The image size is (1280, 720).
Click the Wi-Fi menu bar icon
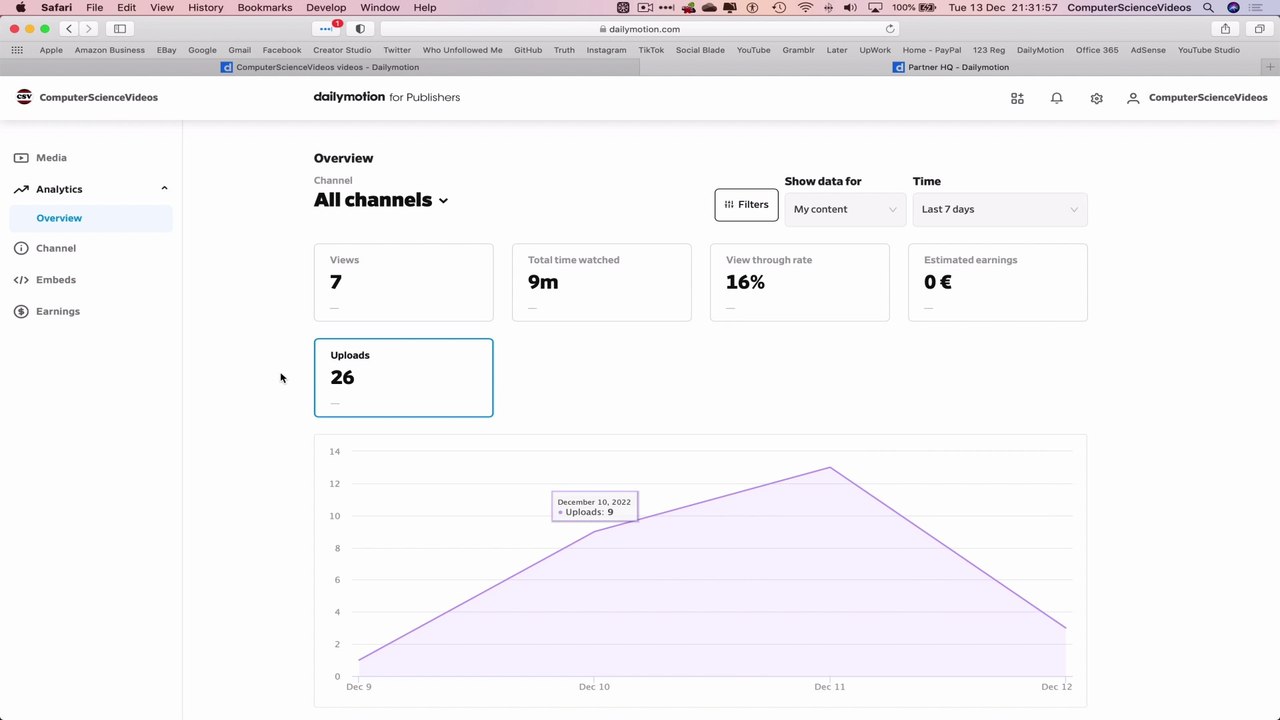click(x=805, y=7)
